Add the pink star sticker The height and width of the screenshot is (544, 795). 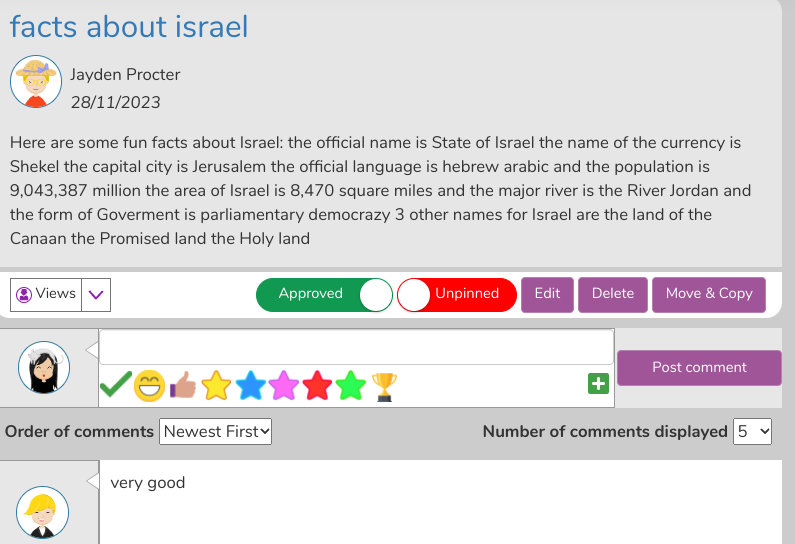pos(284,385)
